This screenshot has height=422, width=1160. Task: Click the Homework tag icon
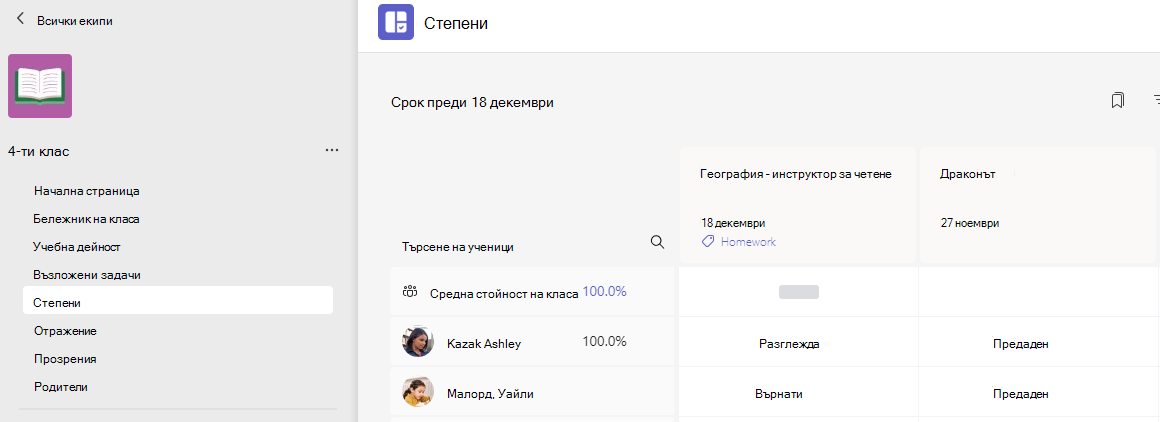point(708,242)
